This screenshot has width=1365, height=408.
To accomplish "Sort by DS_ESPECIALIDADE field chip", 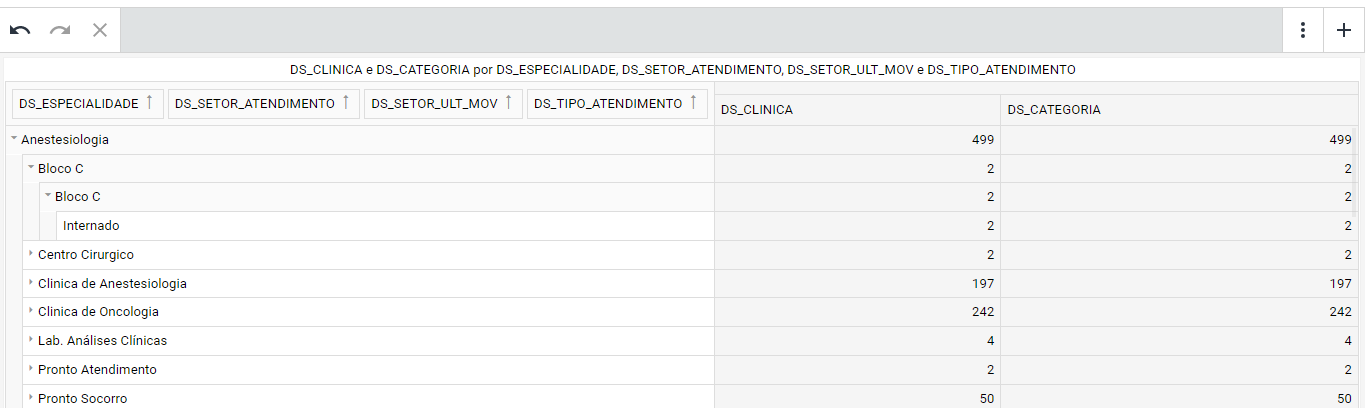I will pos(86,104).
